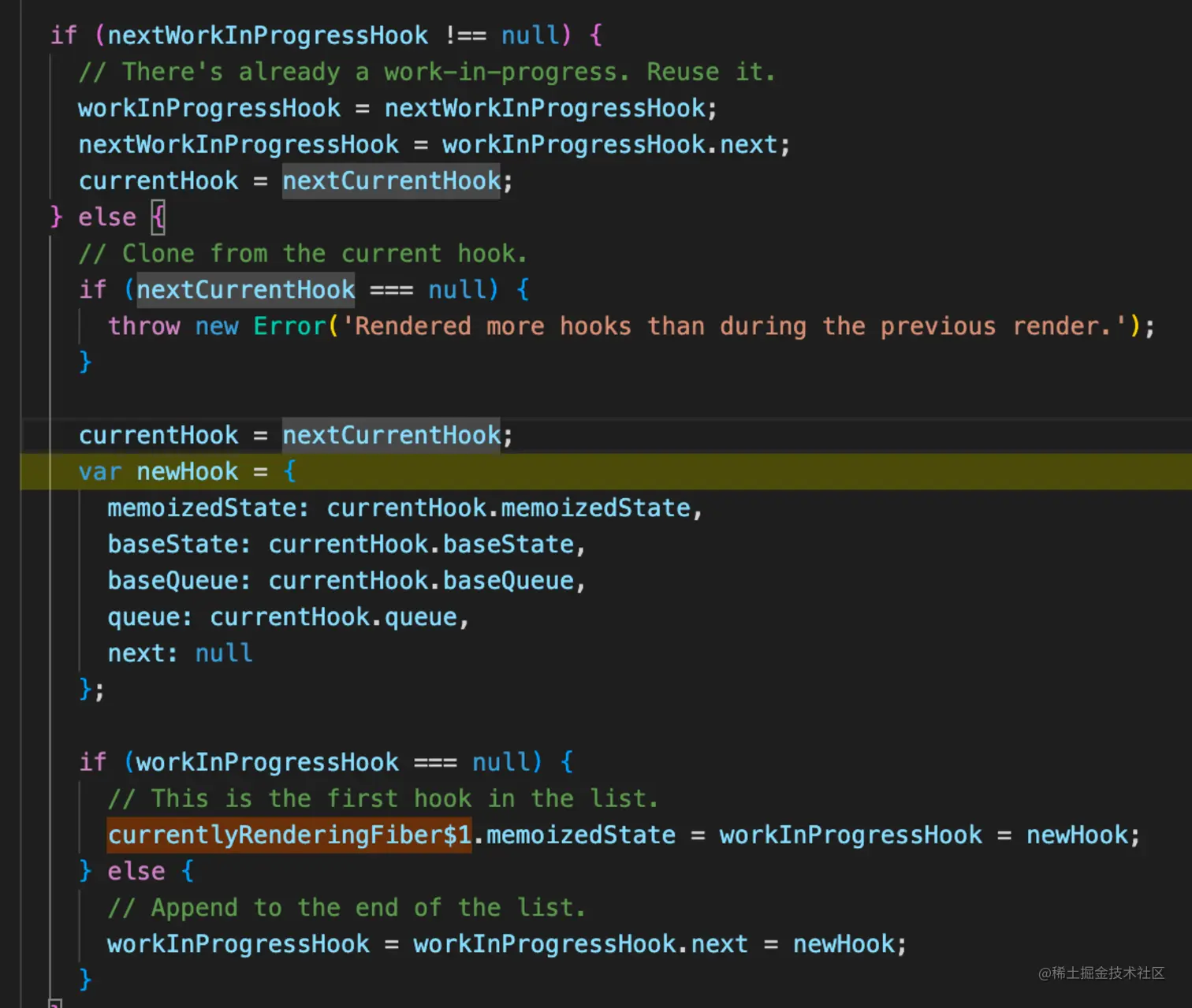Click highlighted "nextCurrentHook" on the line above "} else {" with boxed brace
1192x1008 pixels.
pos(392,180)
